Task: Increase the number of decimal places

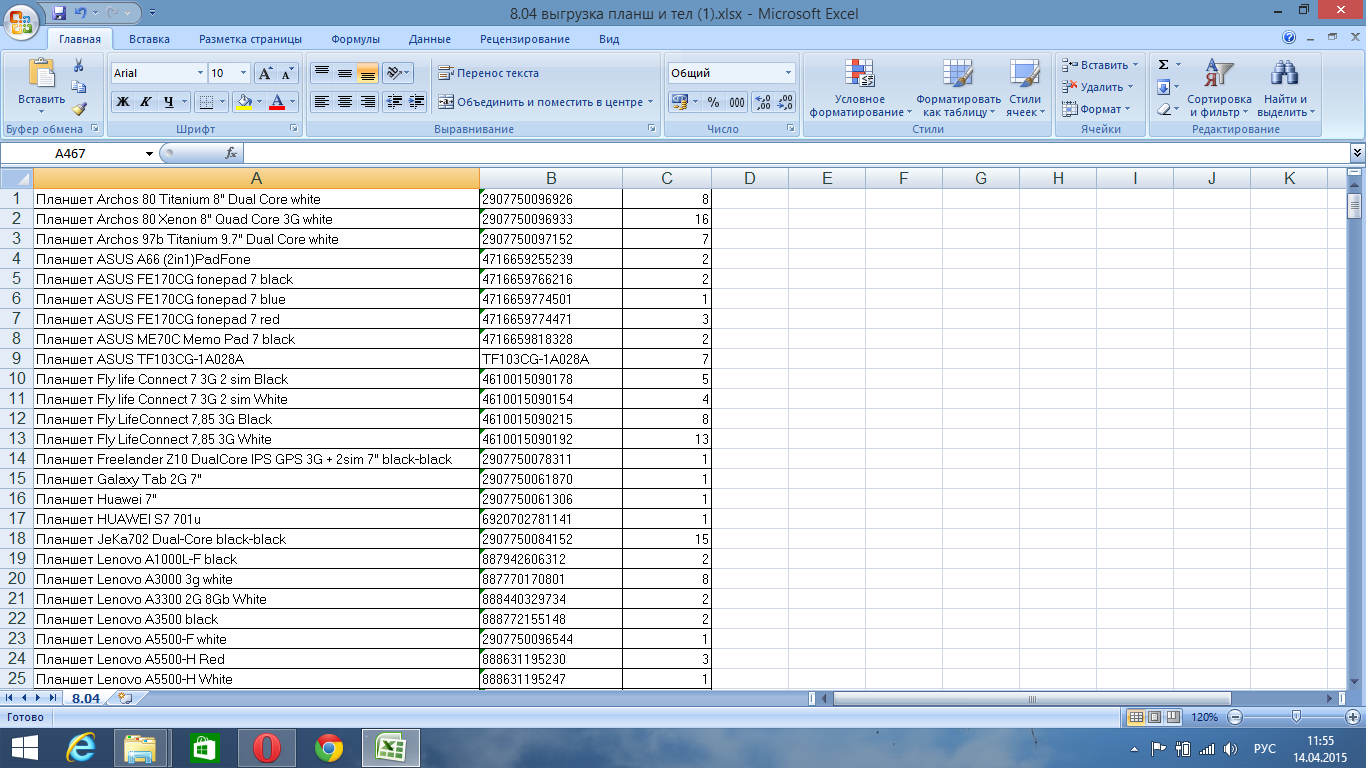Action: [x=762, y=102]
